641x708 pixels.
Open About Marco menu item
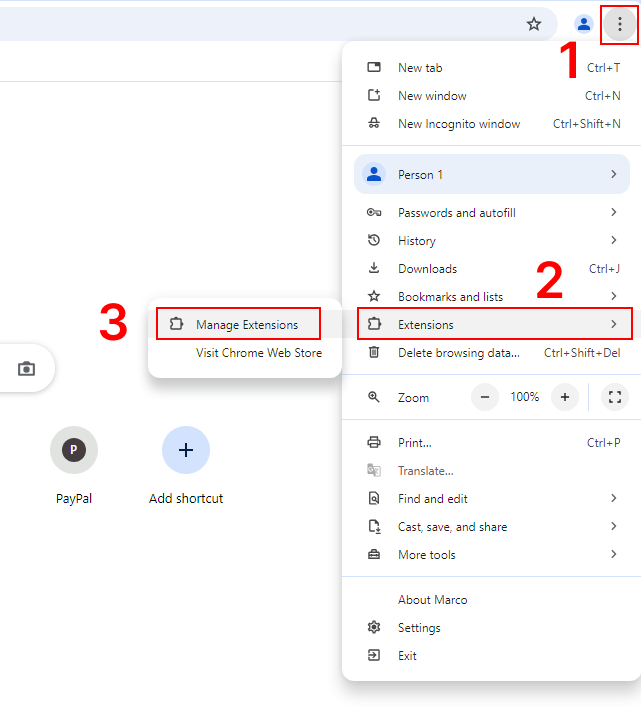(492, 599)
